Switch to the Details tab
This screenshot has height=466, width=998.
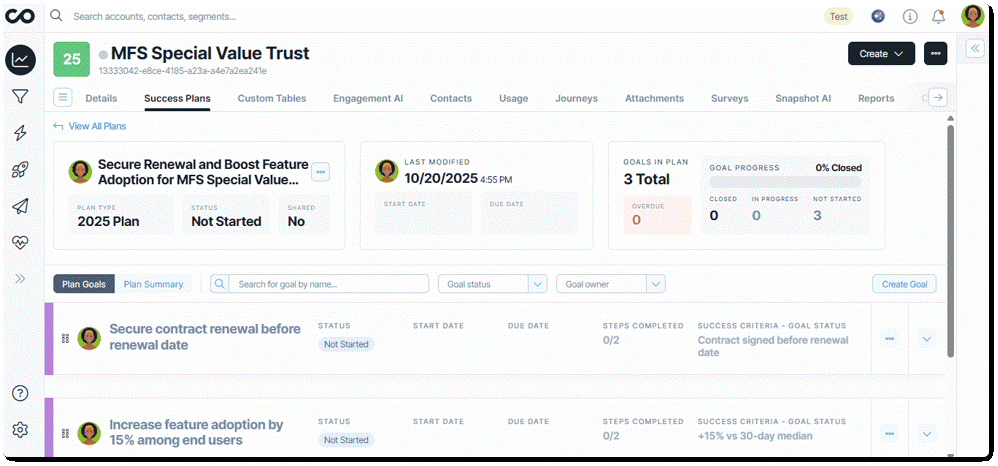coord(101,98)
